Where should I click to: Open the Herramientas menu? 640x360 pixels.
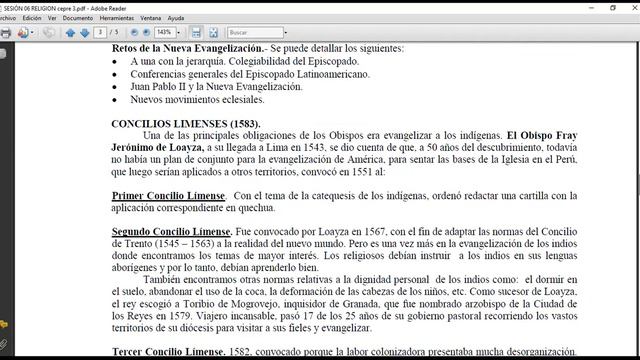point(117,18)
